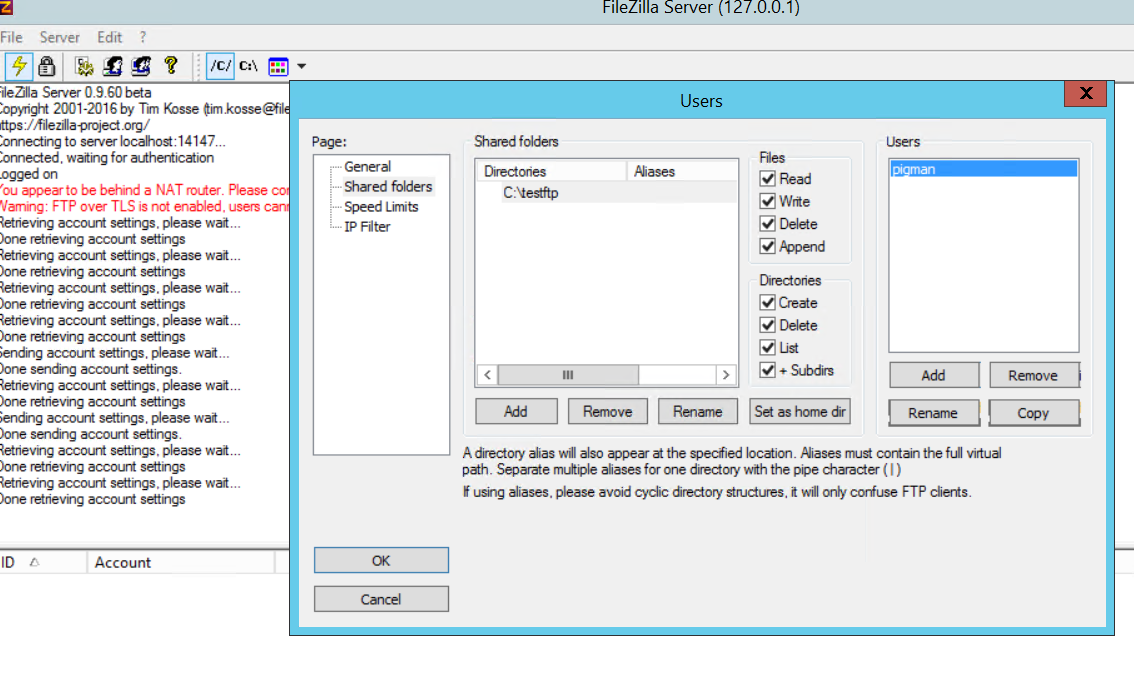The image size is (1134, 680).
Task: Click Remove under Users list
Action: 1033,375
